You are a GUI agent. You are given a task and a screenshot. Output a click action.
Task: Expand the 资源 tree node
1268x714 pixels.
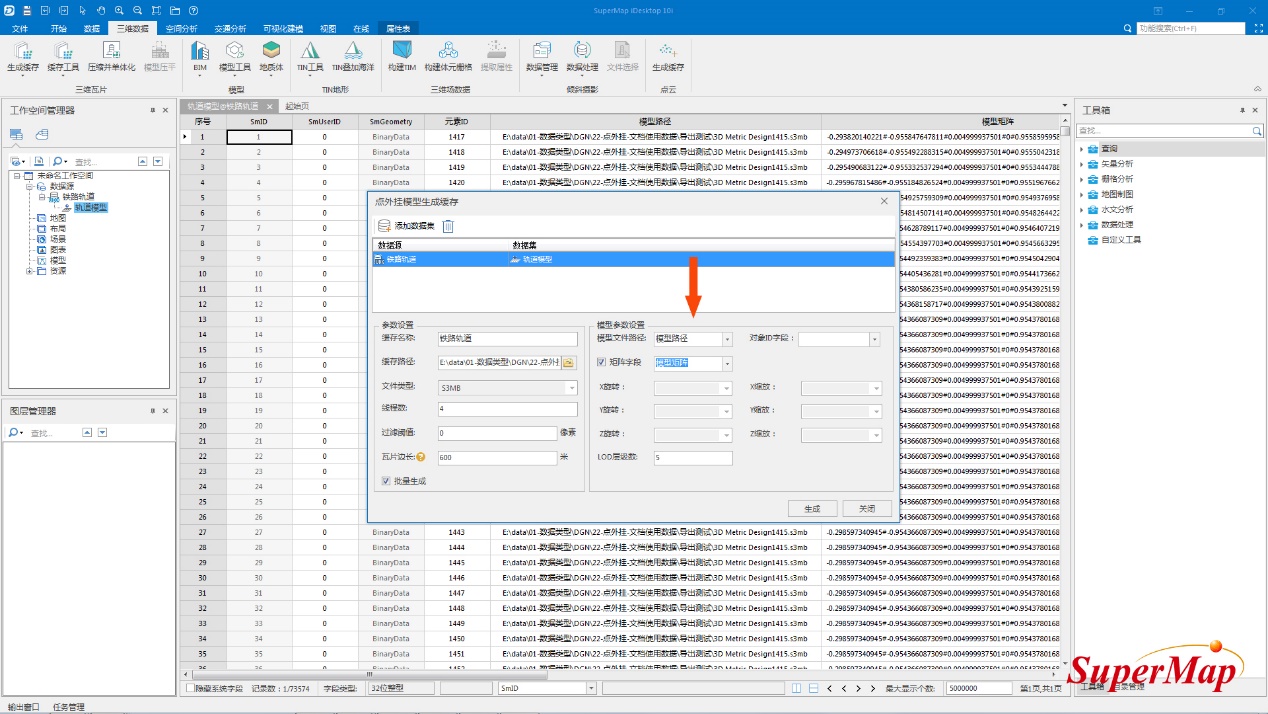click(x=29, y=271)
